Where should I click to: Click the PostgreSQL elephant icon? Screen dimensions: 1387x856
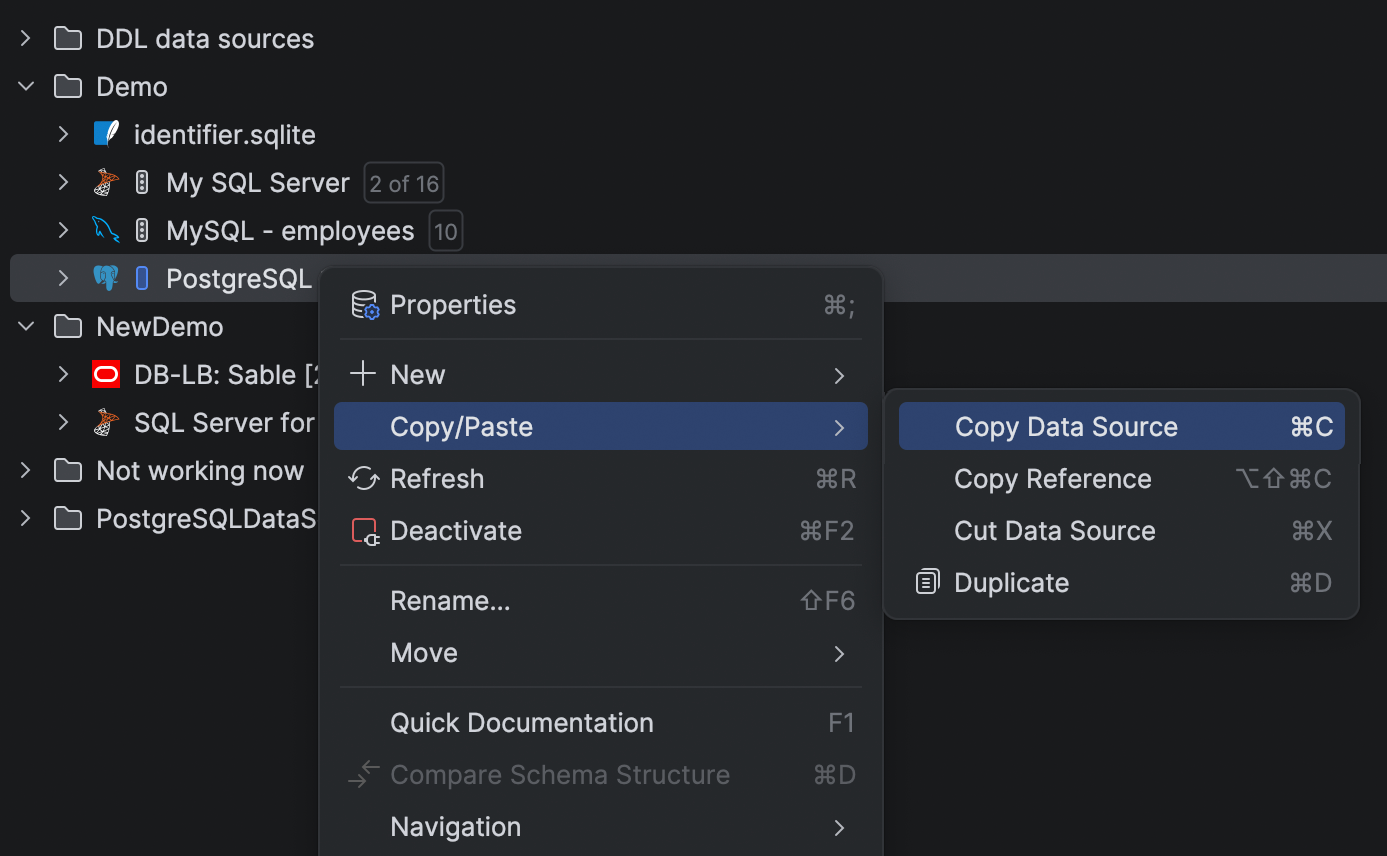[x=106, y=278]
